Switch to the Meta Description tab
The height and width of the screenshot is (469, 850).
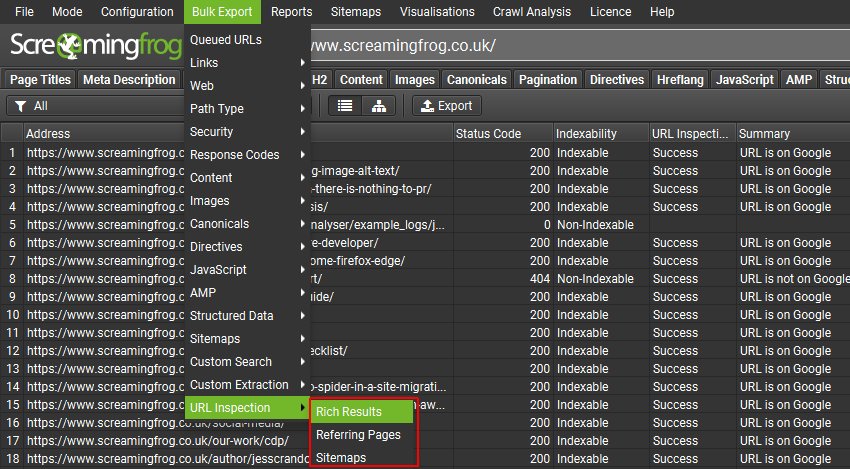point(129,80)
